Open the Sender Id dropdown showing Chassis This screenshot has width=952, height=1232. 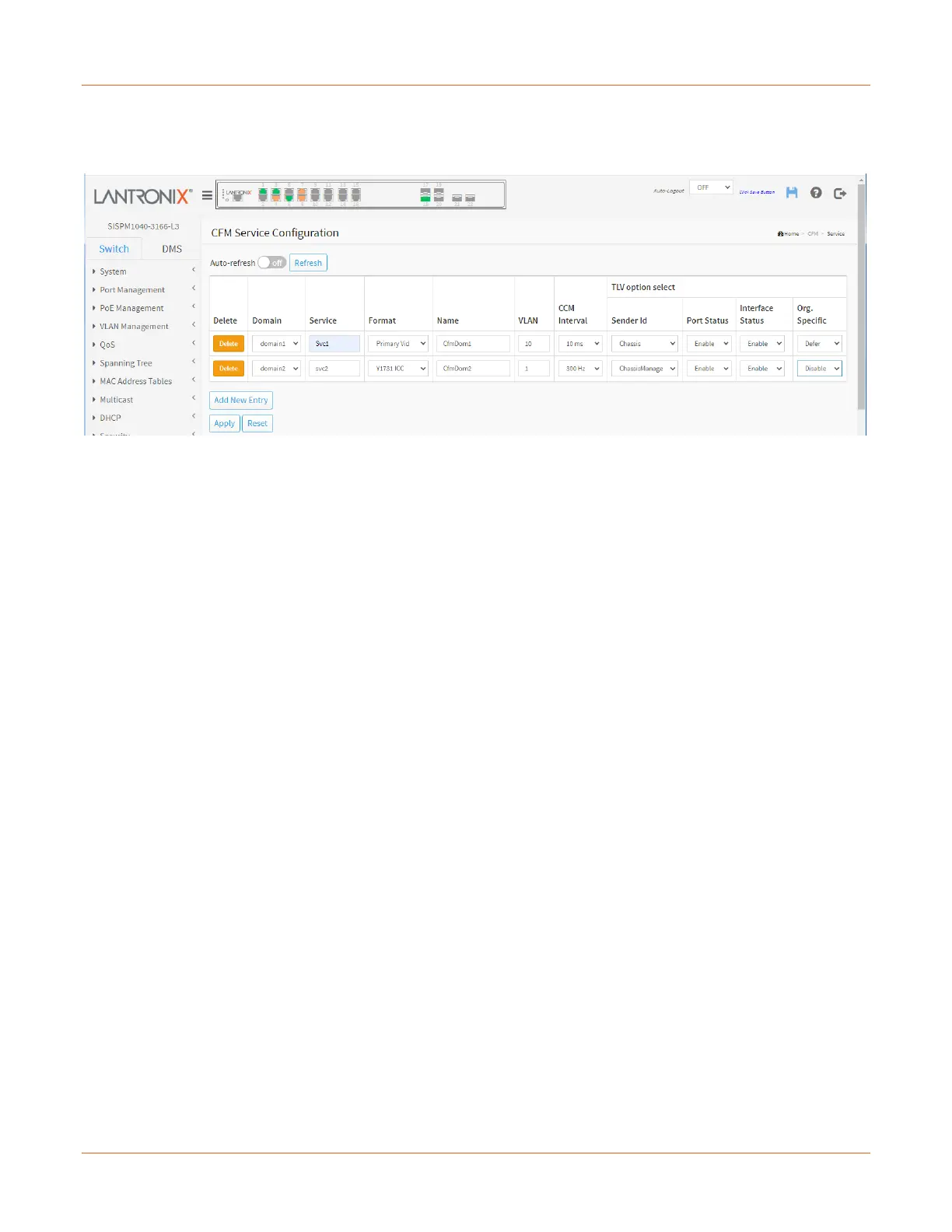click(x=645, y=344)
